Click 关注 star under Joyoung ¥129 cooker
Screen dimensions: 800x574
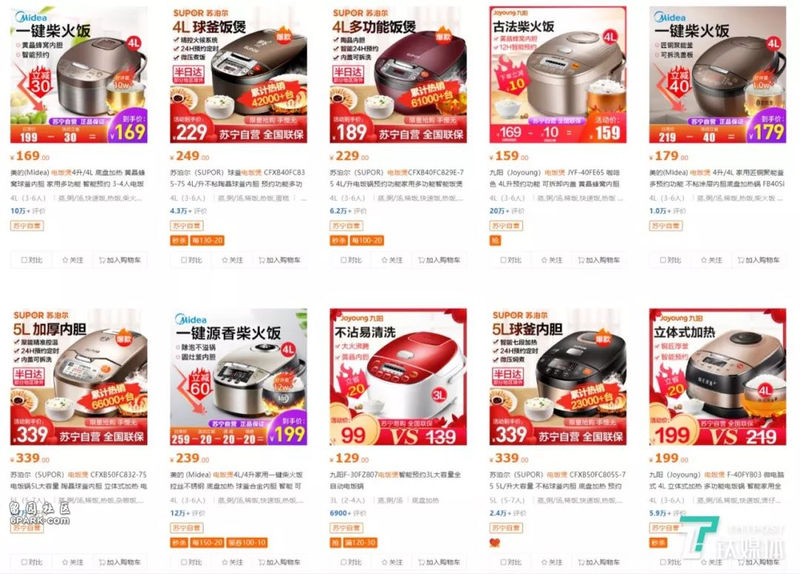click(x=392, y=562)
